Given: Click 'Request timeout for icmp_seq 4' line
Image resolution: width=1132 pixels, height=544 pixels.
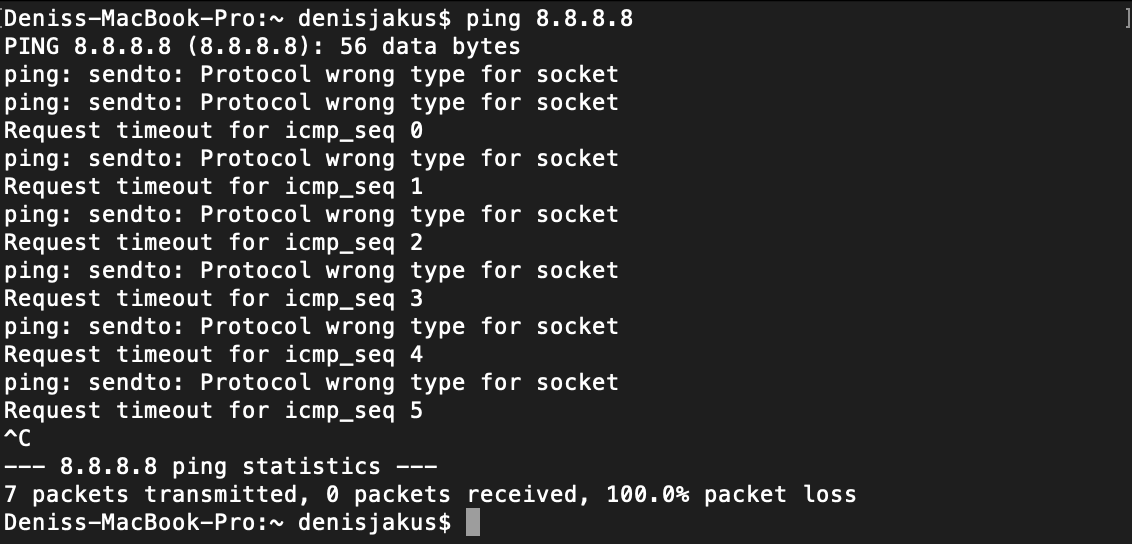Looking at the screenshot, I should [x=214, y=354].
